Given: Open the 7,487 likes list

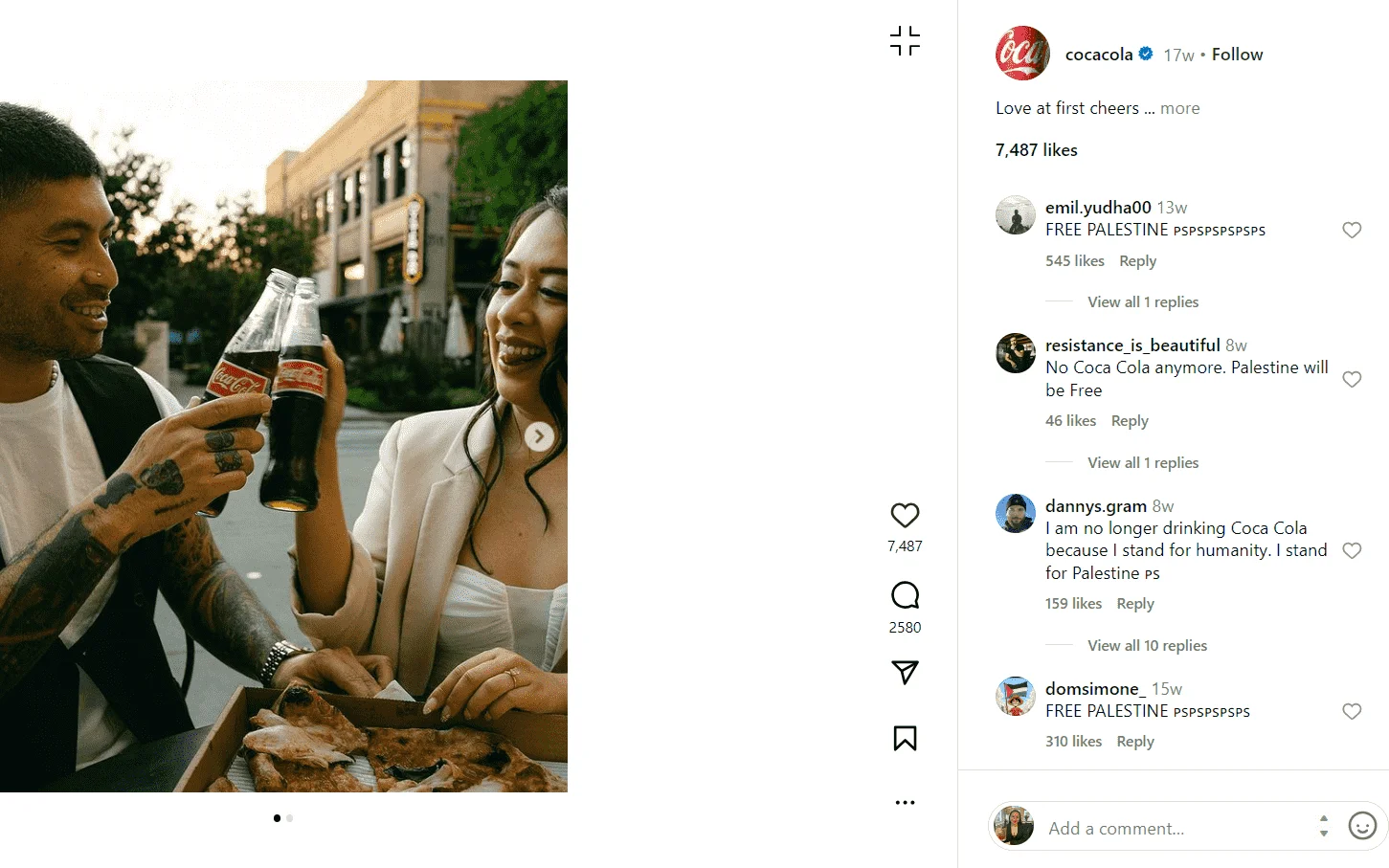Looking at the screenshot, I should coord(1036,150).
